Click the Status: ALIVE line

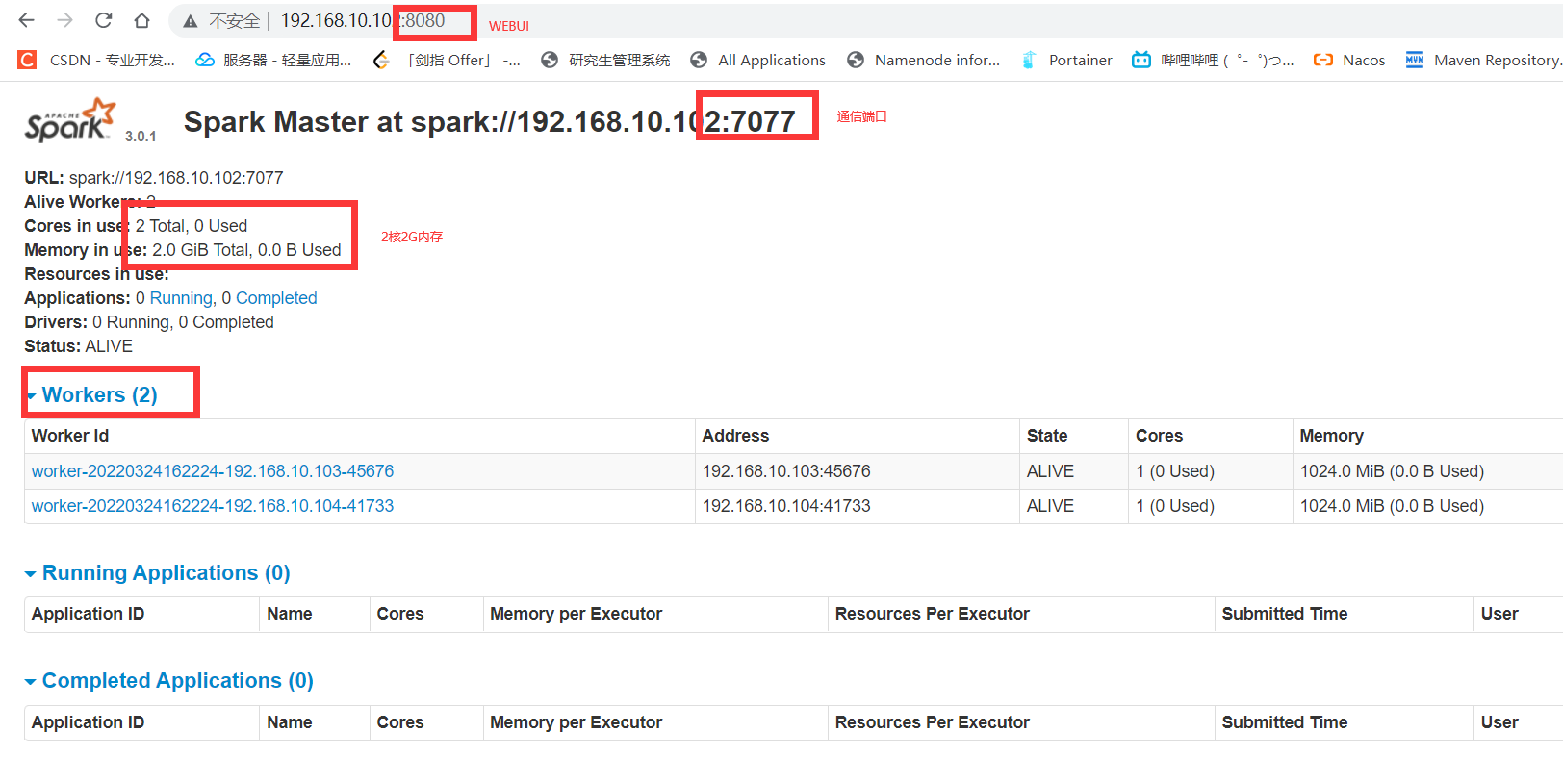pyautogui.click(x=79, y=346)
